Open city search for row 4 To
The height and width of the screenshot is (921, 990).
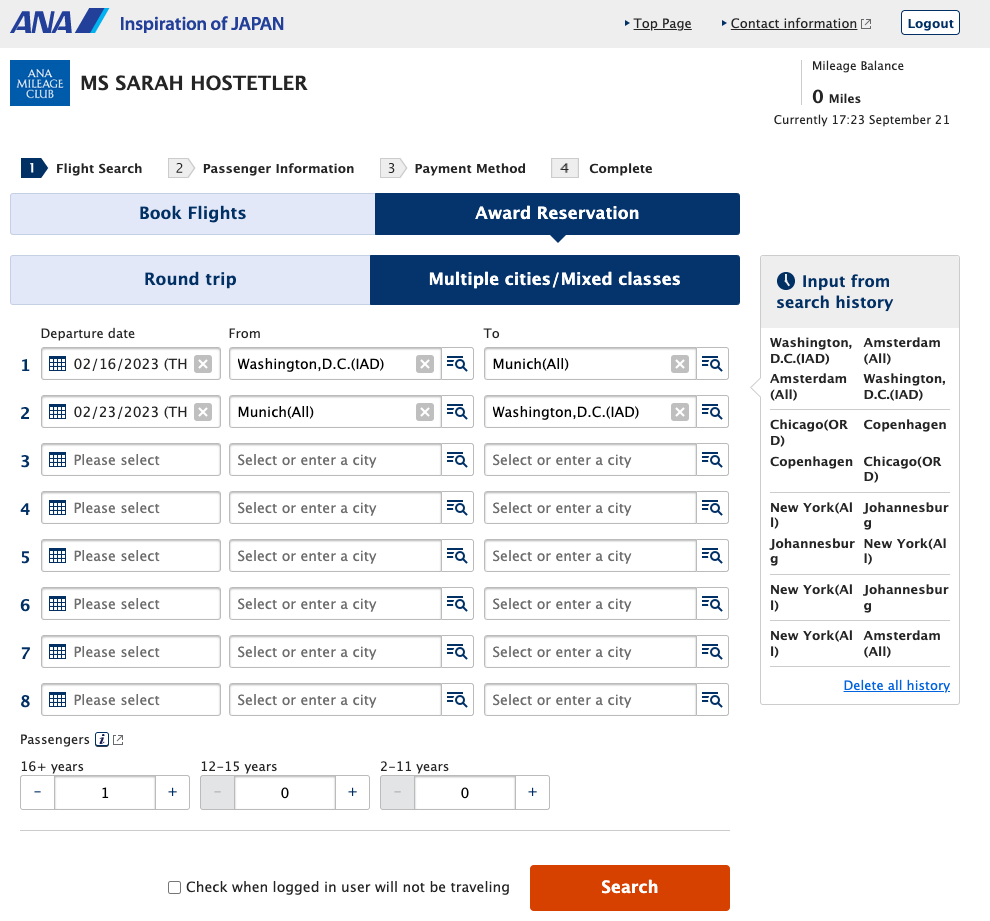pyautogui.click(x=712, y=508)
